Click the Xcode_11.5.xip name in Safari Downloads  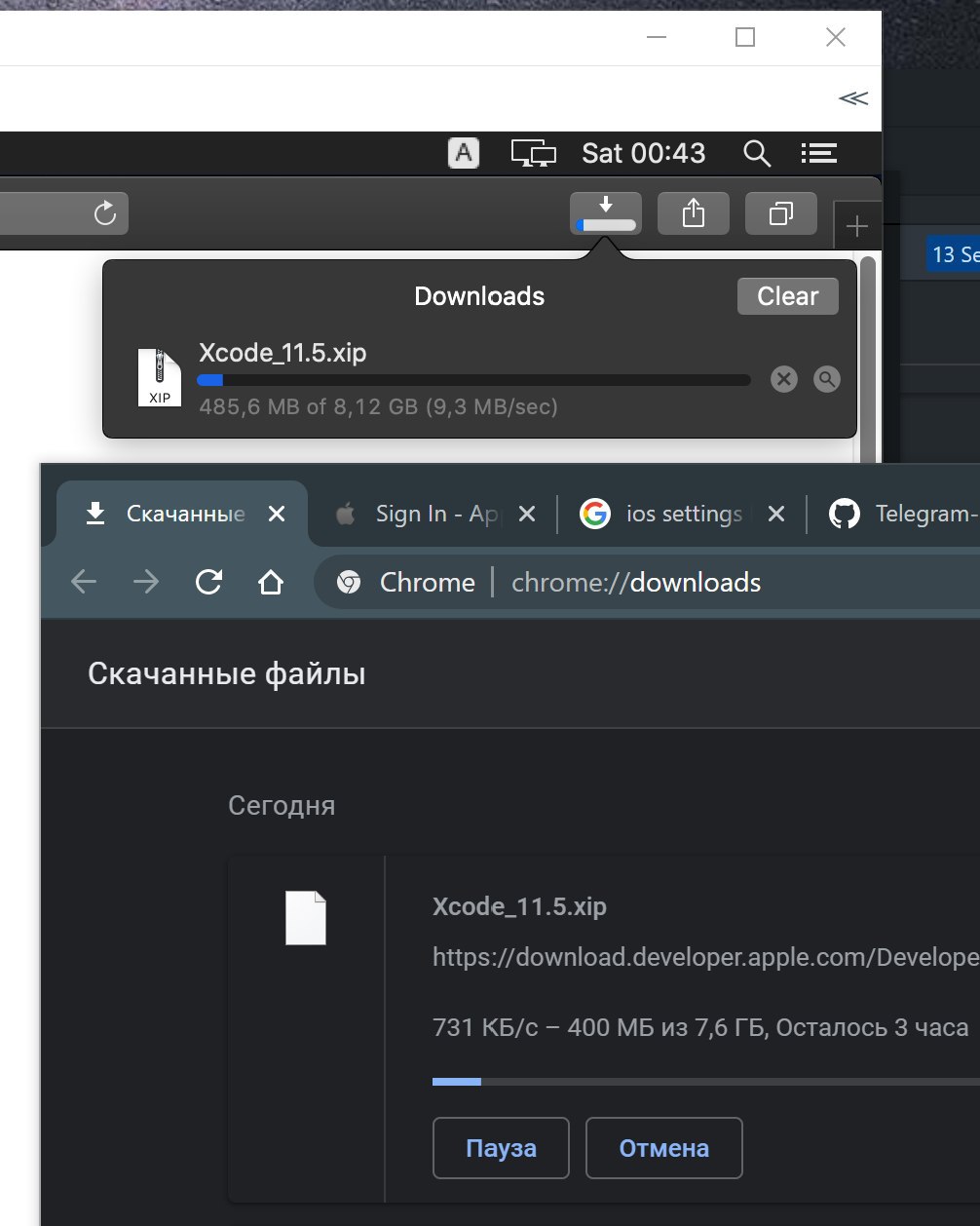coord(283,353)
